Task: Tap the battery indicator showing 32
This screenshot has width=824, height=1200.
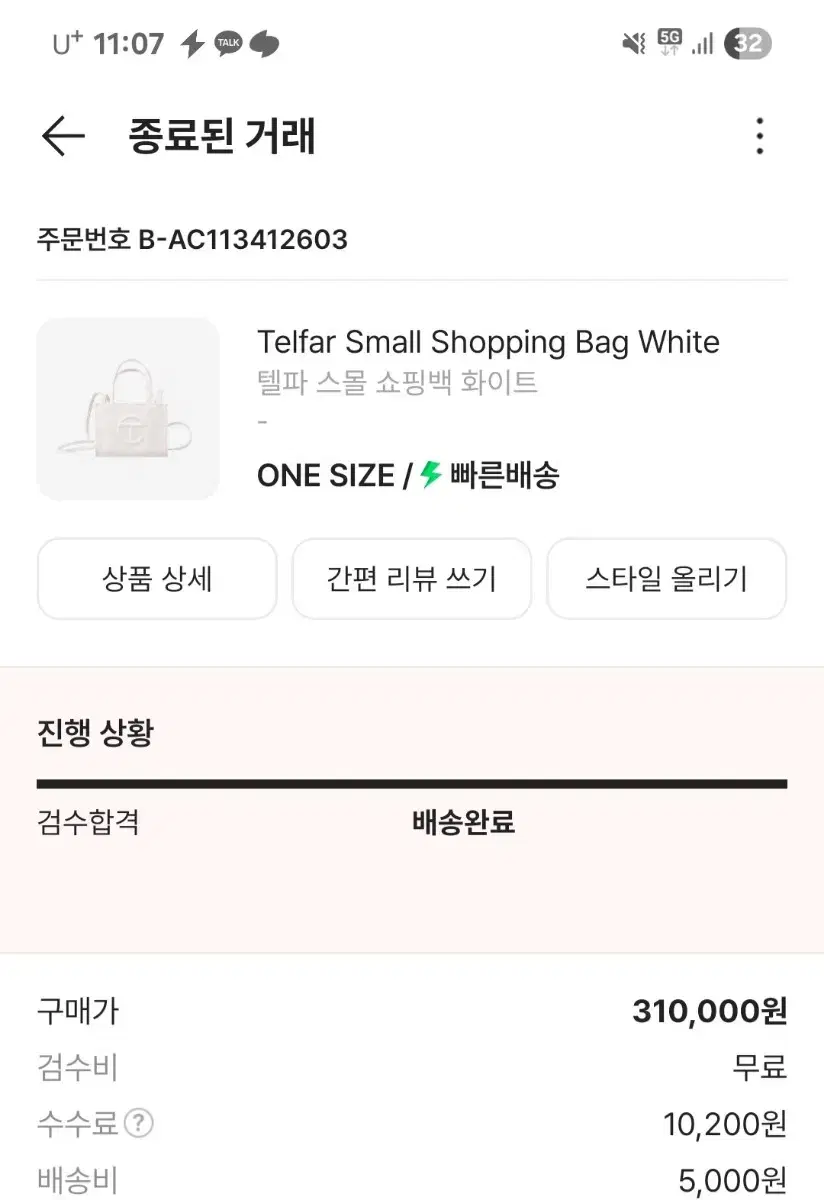Action: click(x=747, y=43)
